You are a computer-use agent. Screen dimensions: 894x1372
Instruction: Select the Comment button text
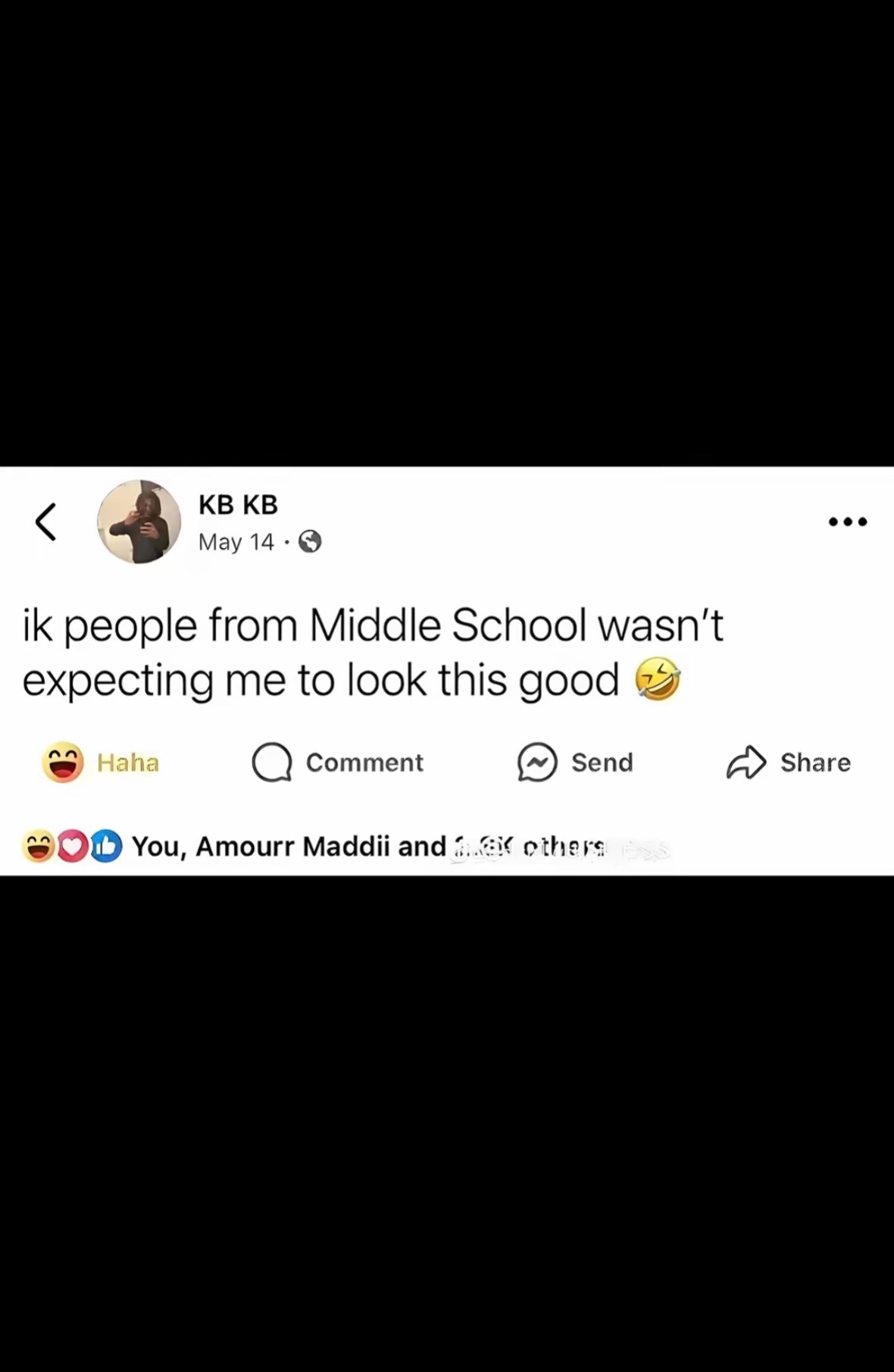click(364, 763)
